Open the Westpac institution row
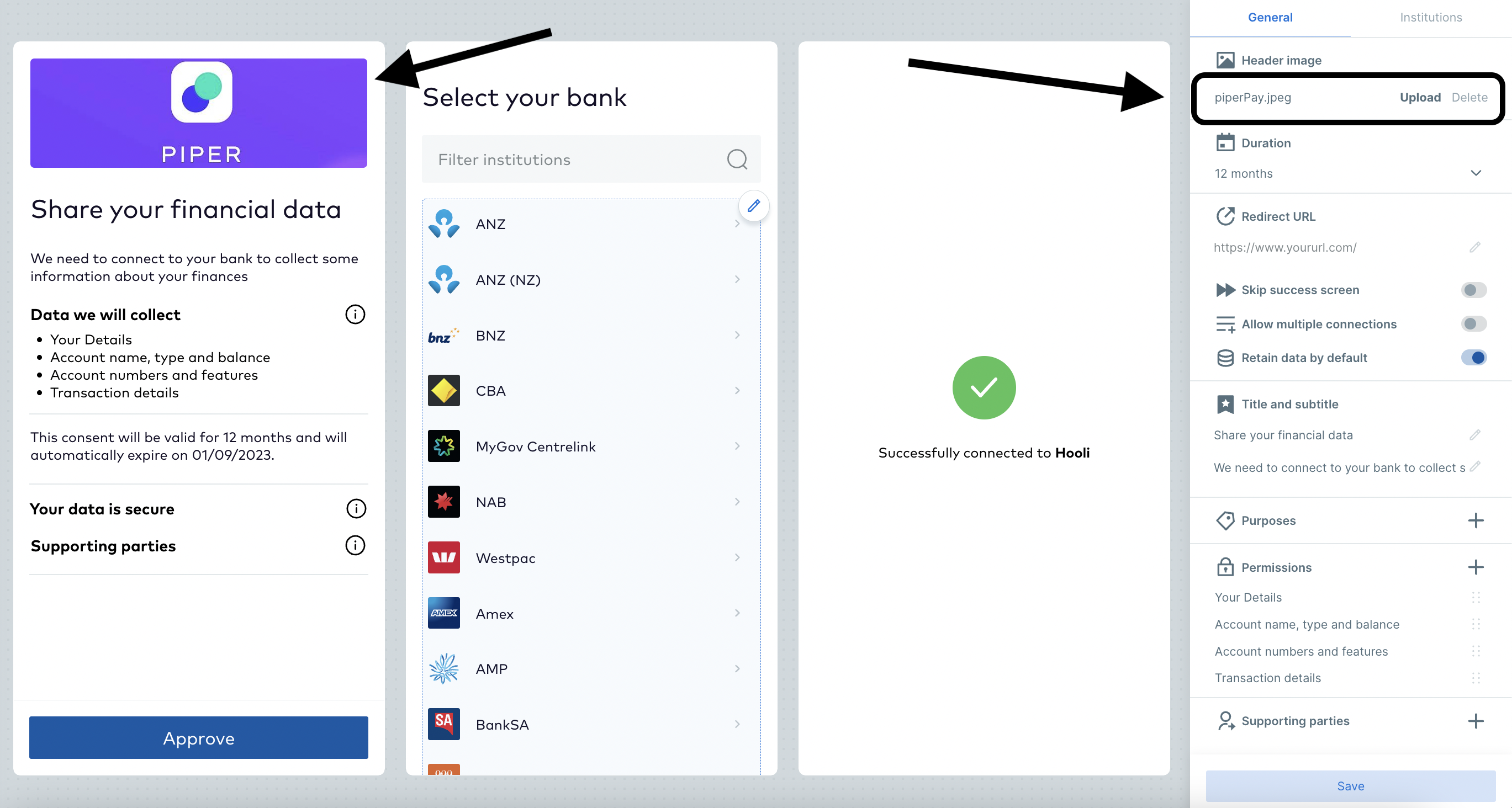The image size is (1512, 808). pos(590,557)
